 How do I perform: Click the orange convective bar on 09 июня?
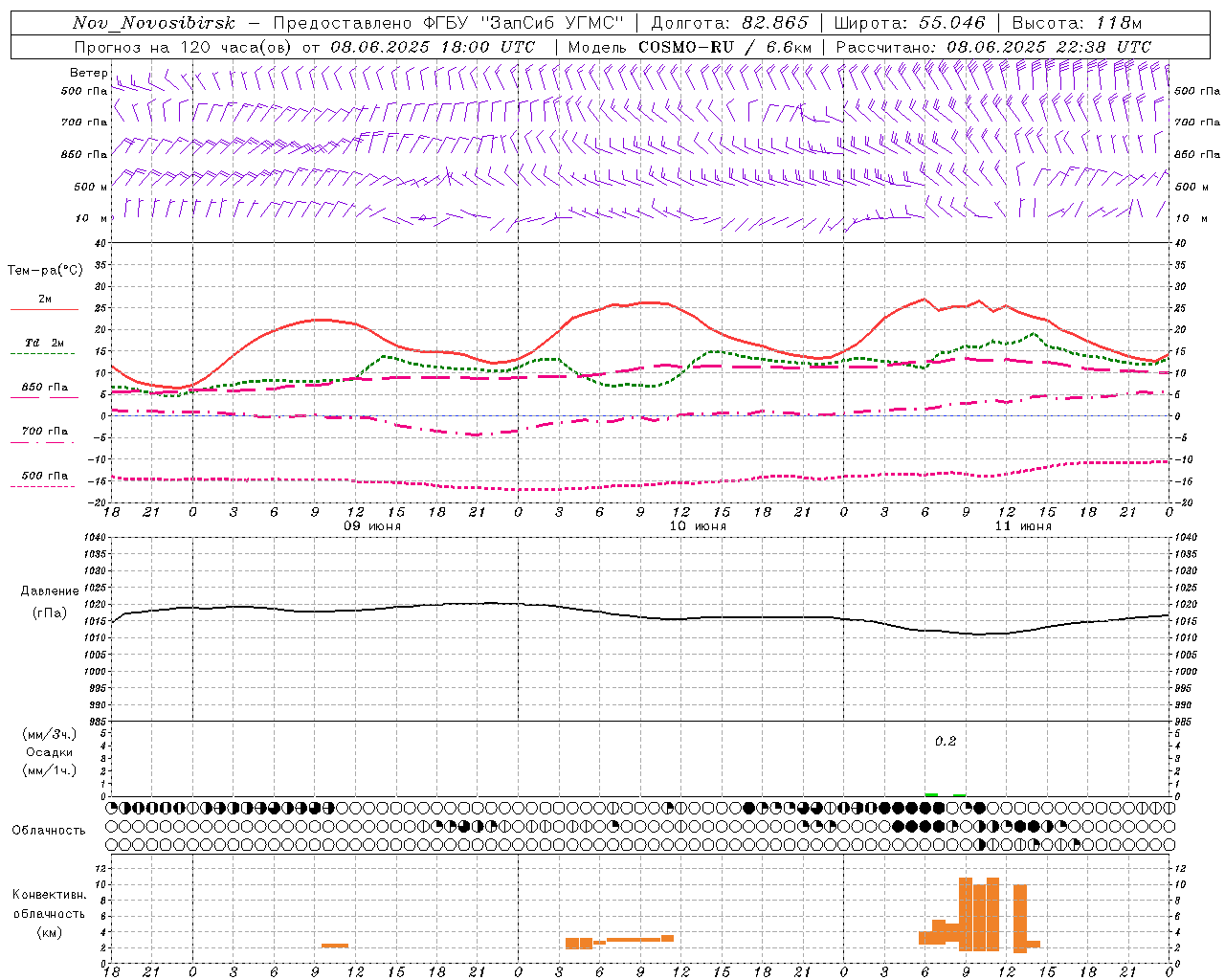(x=335, y=946)
